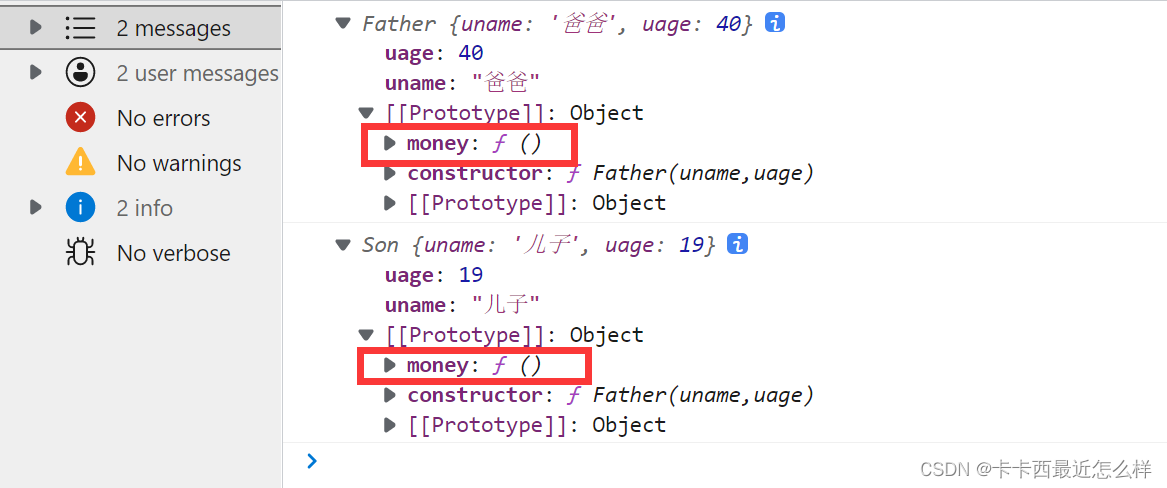This screenshot has width=1167, height=488.
Task: Click the verbose bug icon
Action: tap(80, 253)
